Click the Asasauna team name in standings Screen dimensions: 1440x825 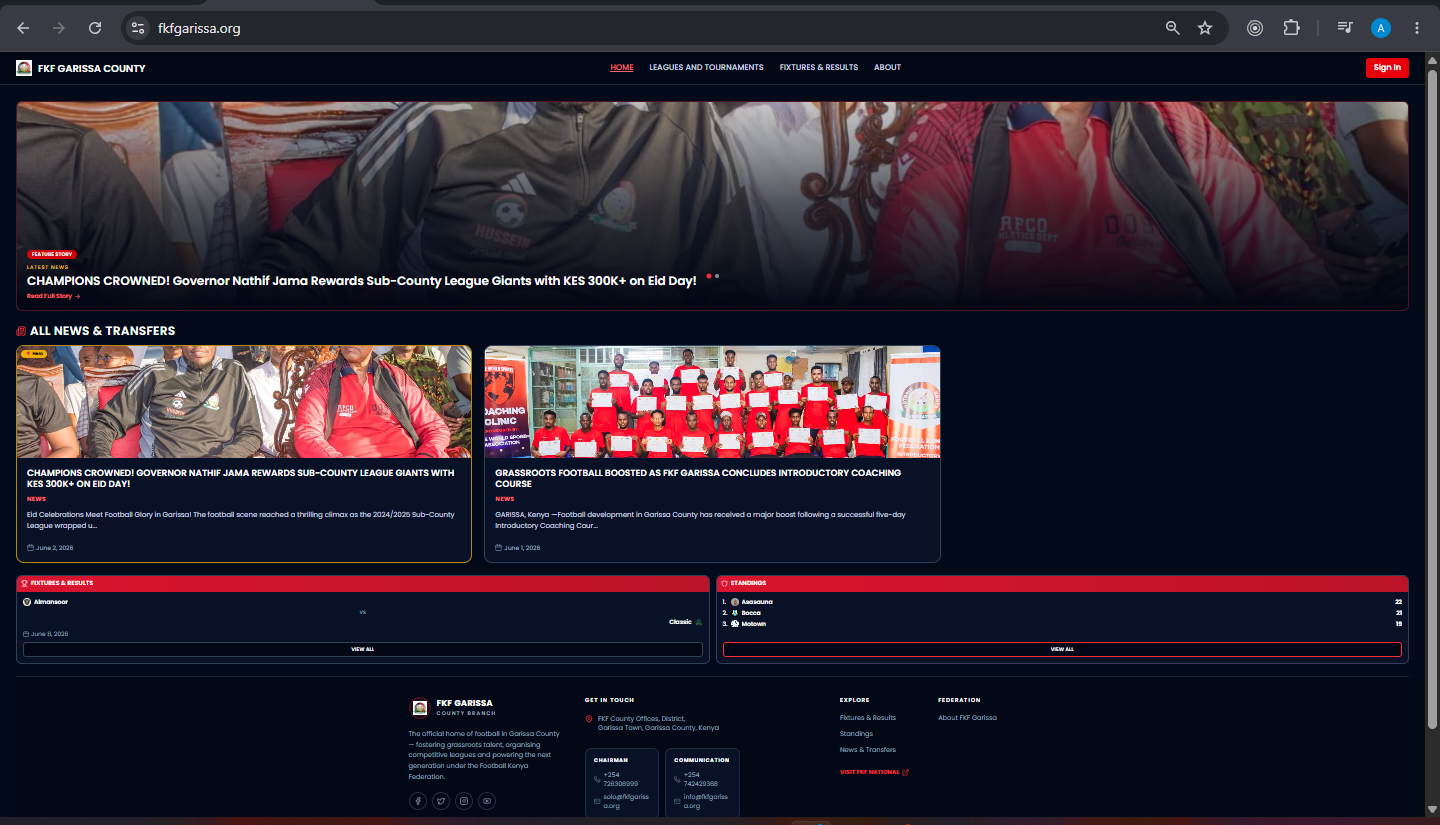(x=757, y=602)
